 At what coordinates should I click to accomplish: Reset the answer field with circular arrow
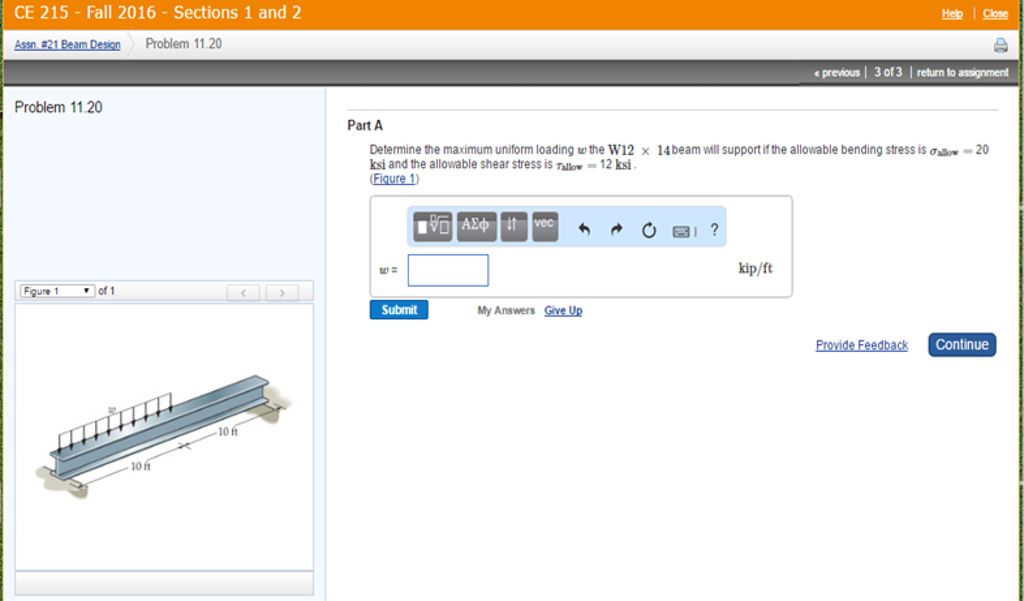point(649,229)
